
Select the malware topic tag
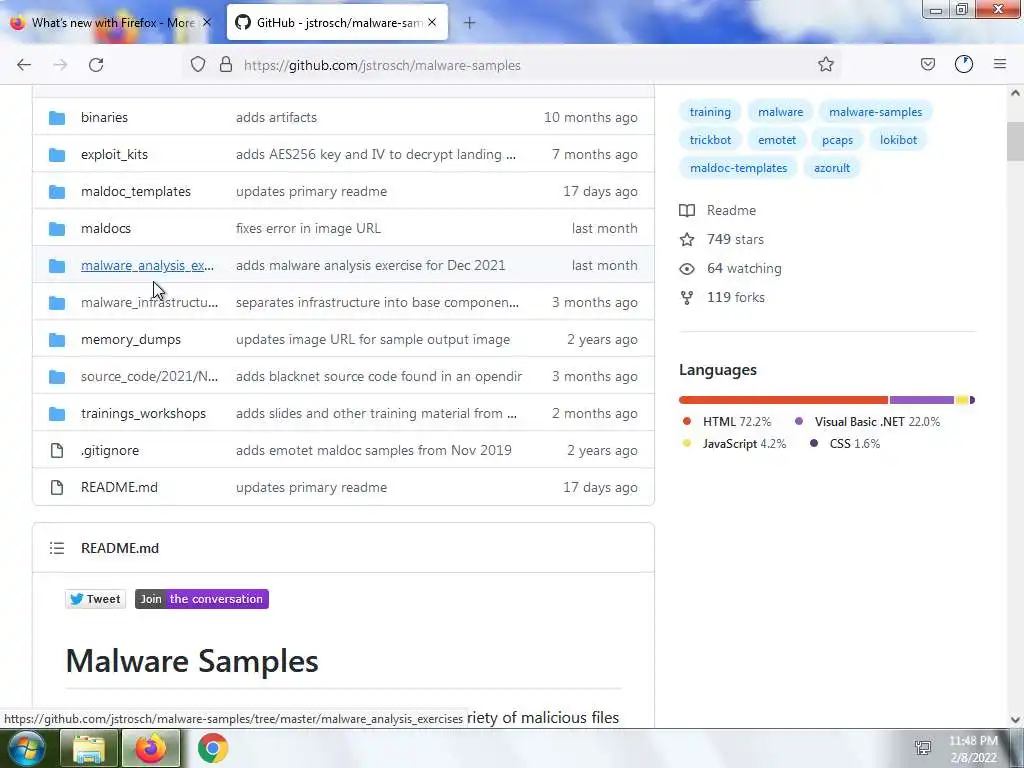(x=780, y=112)
